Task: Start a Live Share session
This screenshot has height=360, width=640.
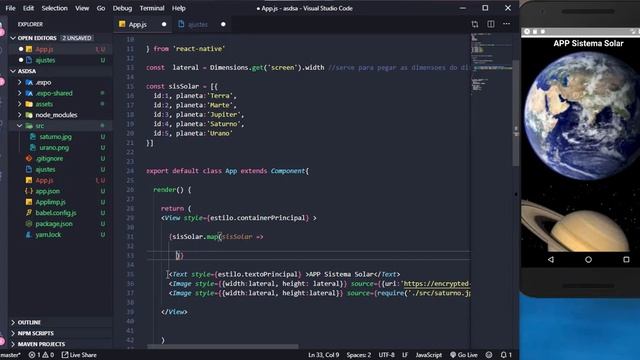Action: [79, 355]
